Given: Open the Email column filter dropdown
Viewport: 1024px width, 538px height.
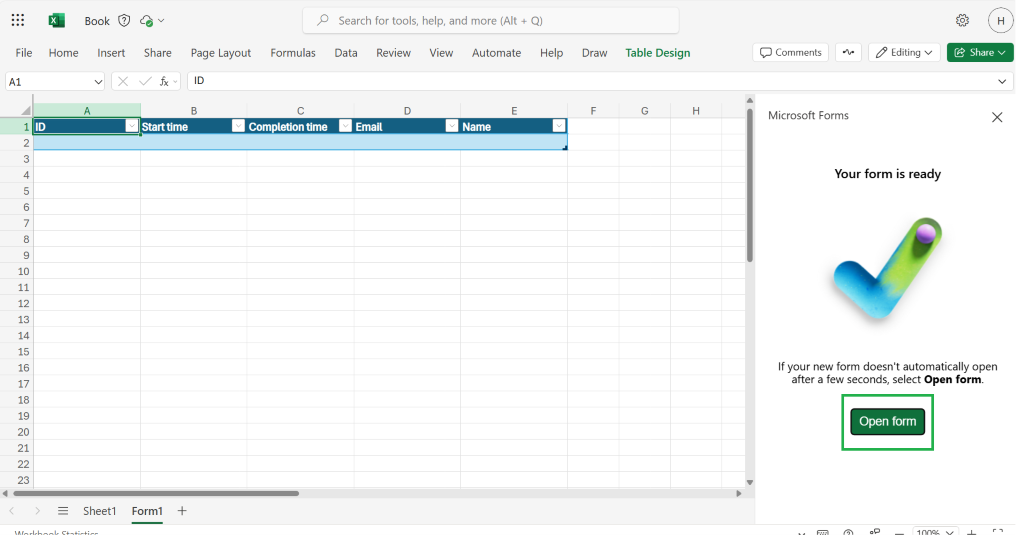Looking at the screenshot, I should pos(451,125).
